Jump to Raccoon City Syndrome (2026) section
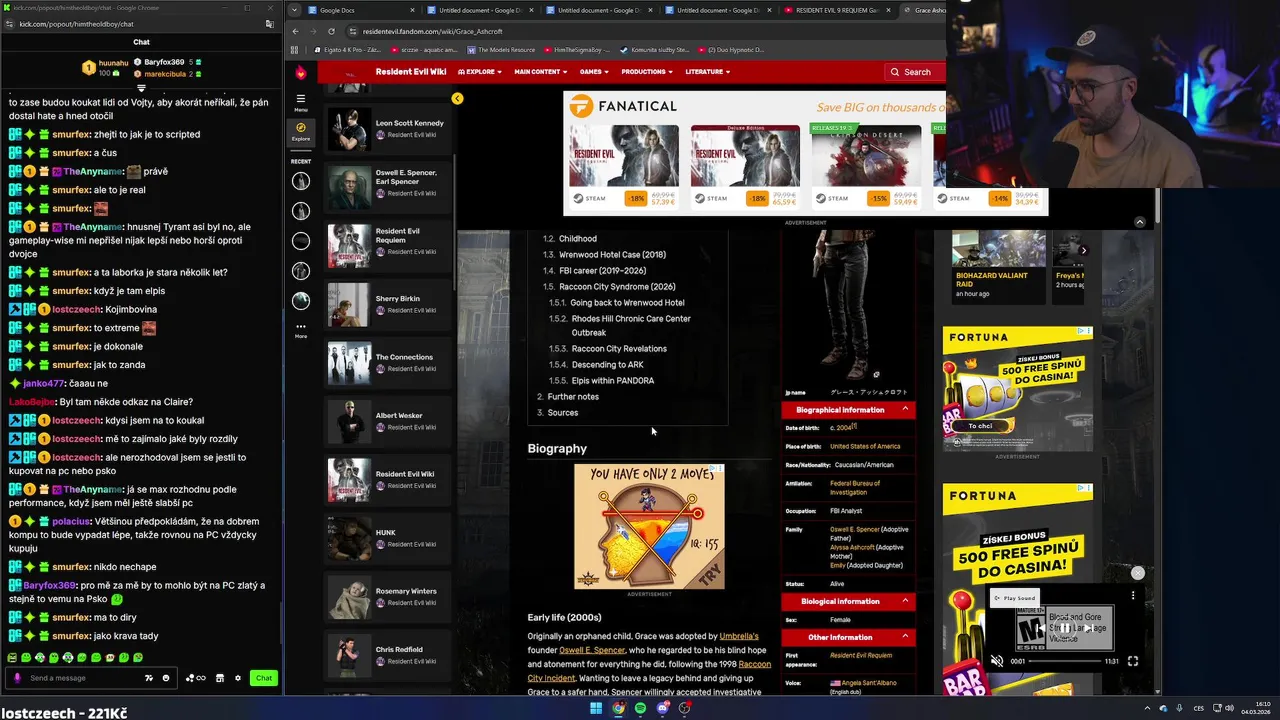This screenshot has width=1280, height=720. pos(617,286)
